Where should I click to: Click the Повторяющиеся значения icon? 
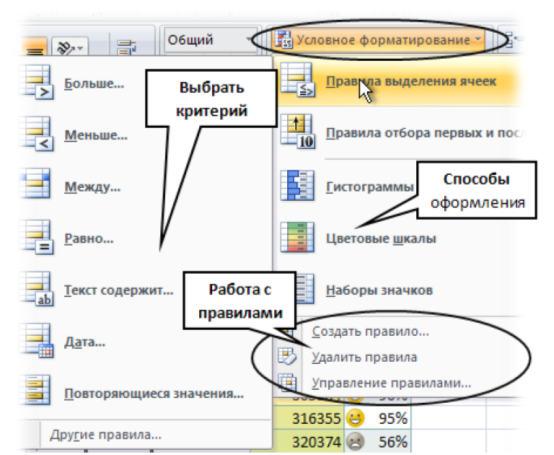[35, 390]
